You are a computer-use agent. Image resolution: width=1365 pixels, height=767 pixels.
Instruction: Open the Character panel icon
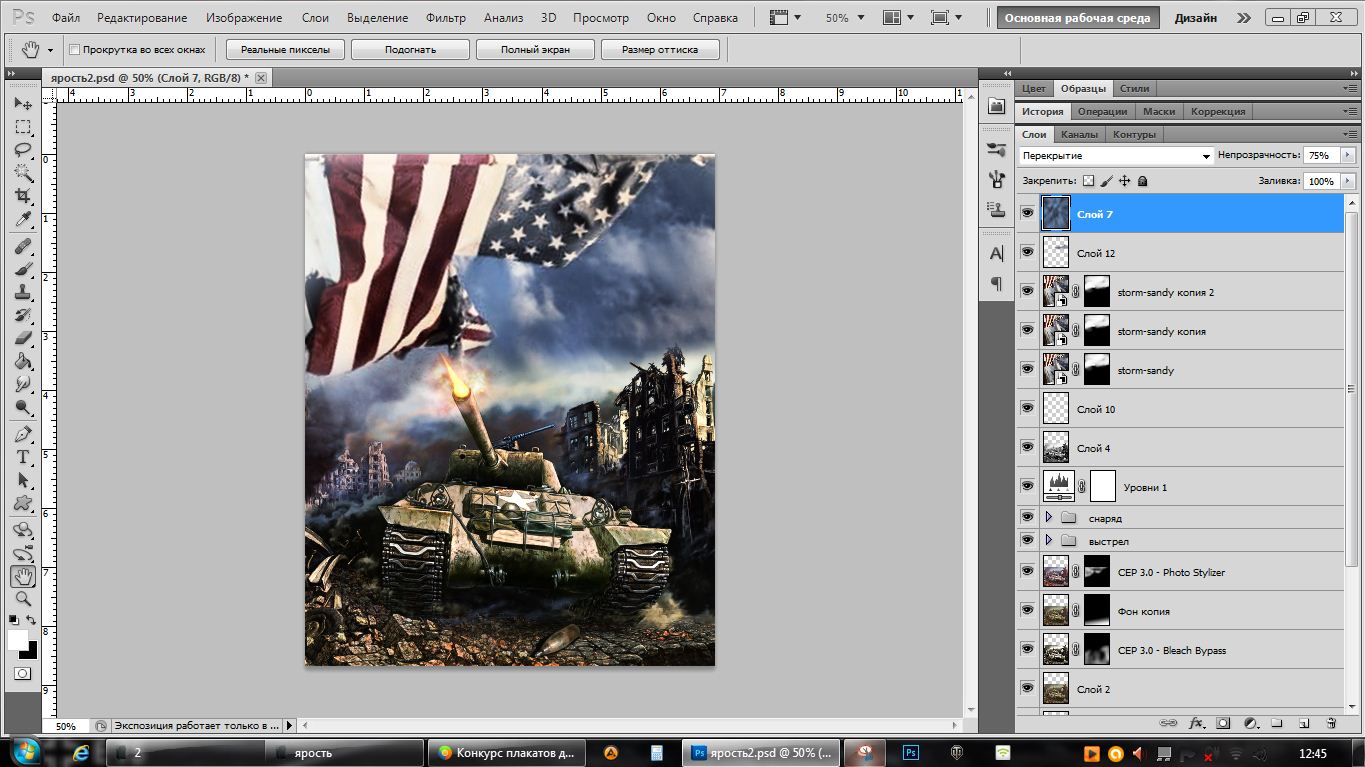click(x=997, y=253)
